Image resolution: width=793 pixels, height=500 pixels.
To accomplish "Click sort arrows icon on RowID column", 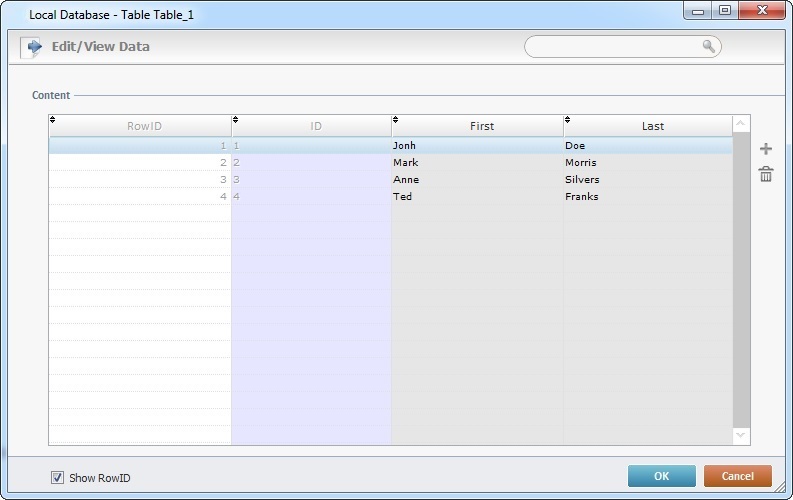I will [x=53, y=119].
